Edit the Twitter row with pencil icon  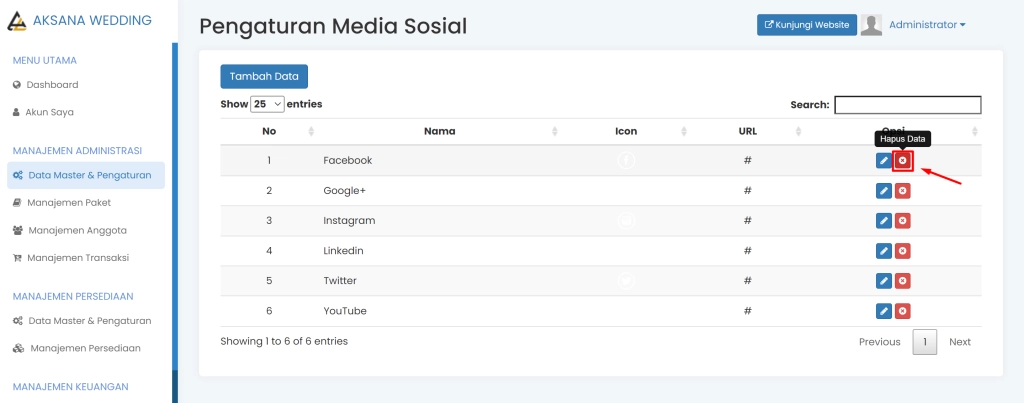(884, 281)
